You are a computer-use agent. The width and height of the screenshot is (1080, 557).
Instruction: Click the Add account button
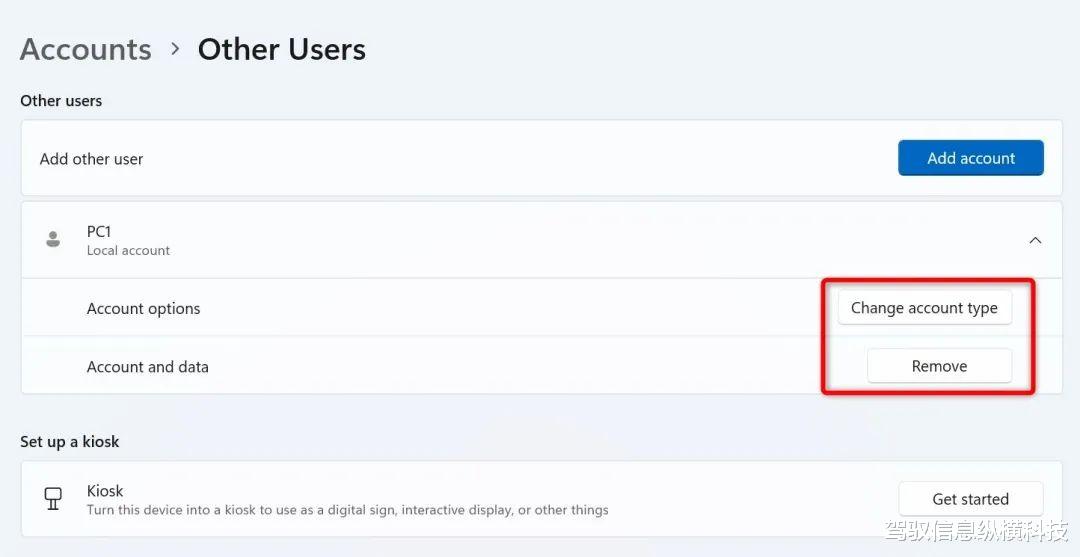[970, 158]
